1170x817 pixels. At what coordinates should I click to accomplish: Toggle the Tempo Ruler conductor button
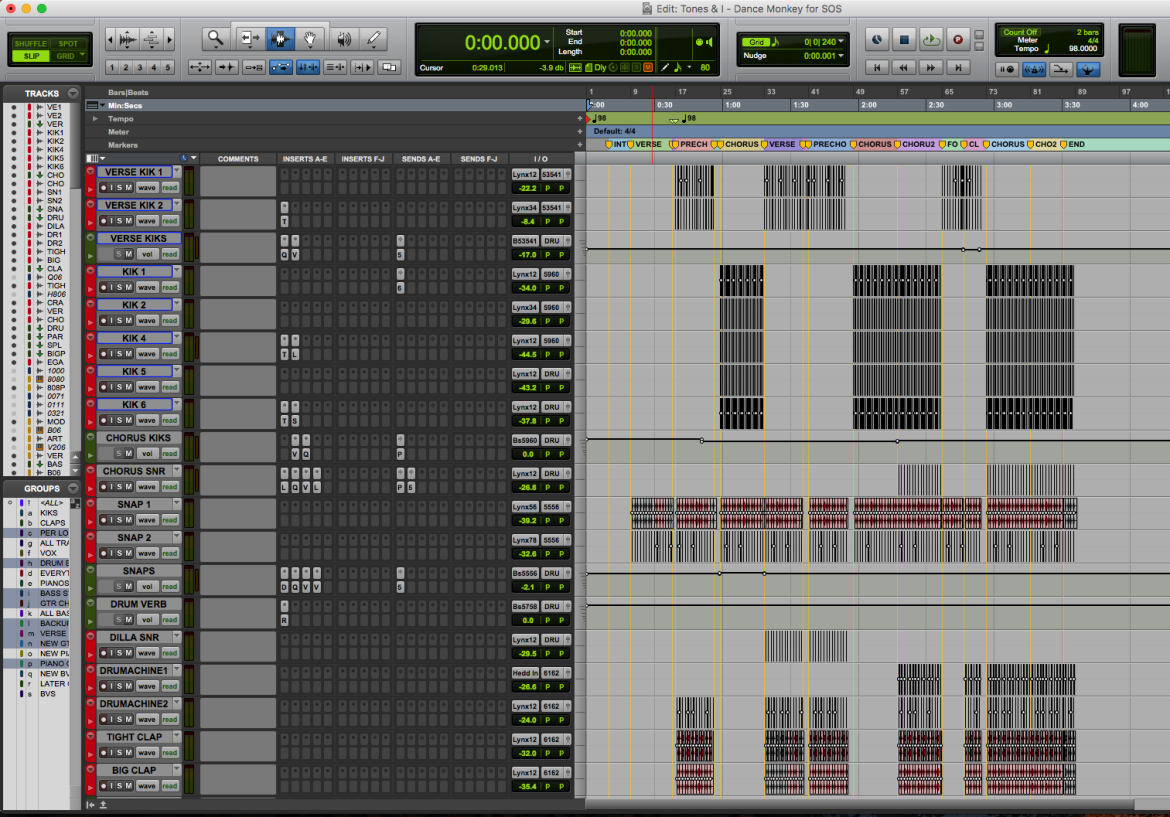click(x=1088, y=69)
